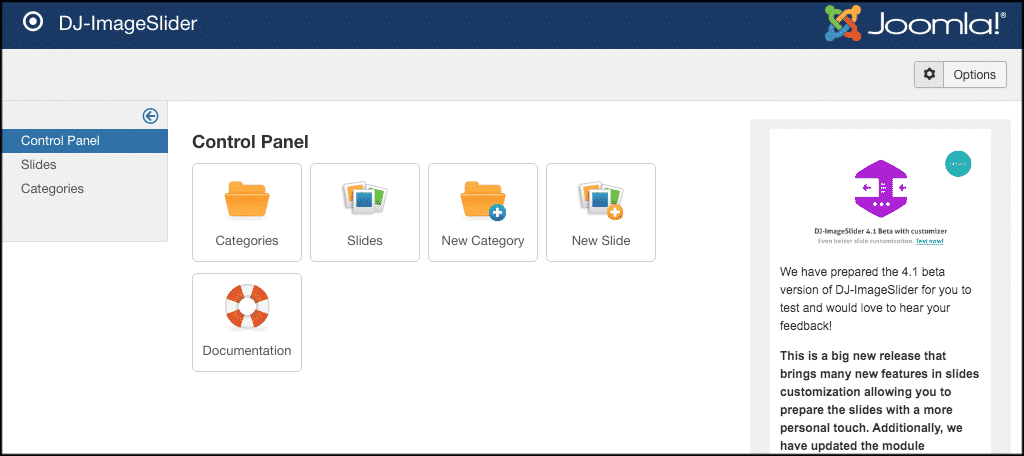Open Slides in the sidebar menu
The width and height of the screenshot is (1024, 456).
click(39, 165)
